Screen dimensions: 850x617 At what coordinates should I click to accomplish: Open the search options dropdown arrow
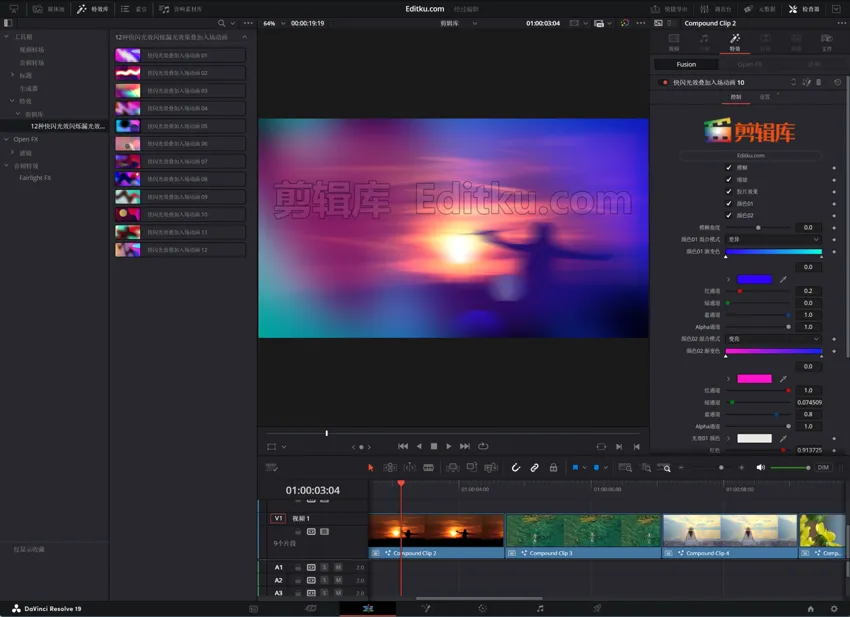(233, 23)
